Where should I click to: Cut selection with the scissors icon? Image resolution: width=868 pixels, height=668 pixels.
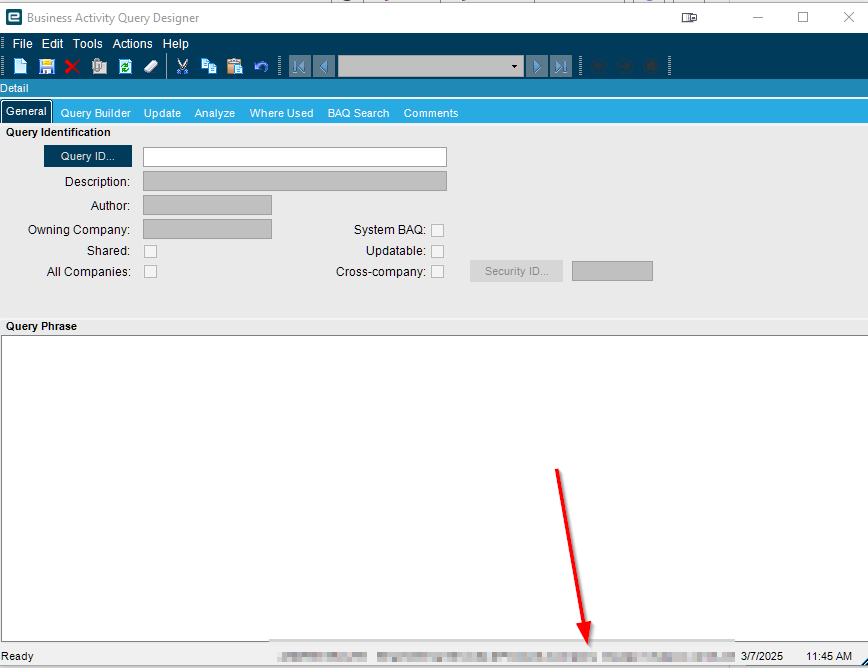point(182,66)
